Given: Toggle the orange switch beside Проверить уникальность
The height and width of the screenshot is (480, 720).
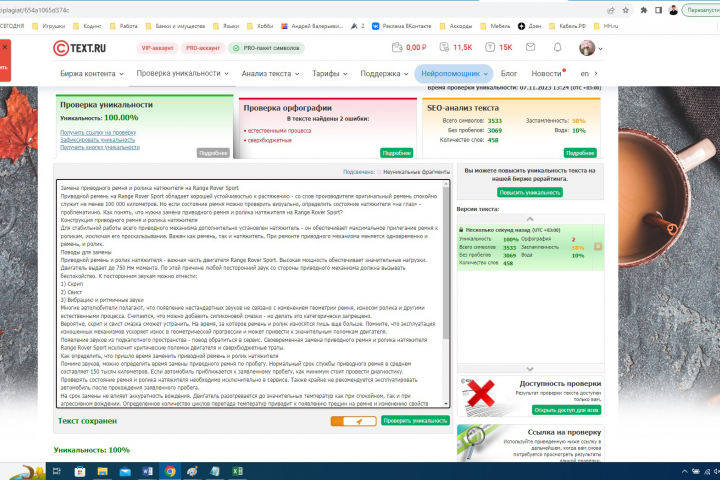Looking at the screenshot, I should tap(353, 421).
